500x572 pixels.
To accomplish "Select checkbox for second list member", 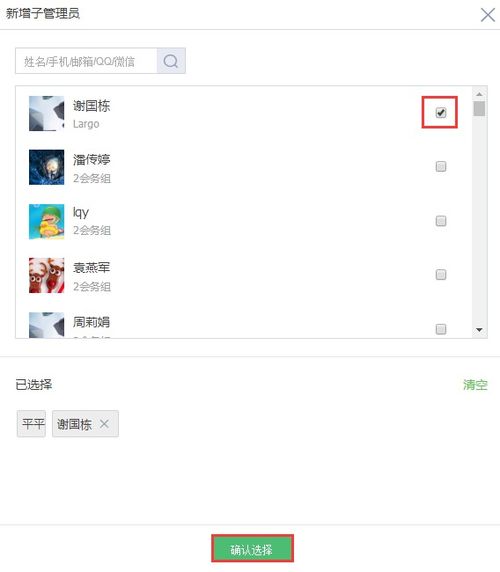I will point(441,167).
